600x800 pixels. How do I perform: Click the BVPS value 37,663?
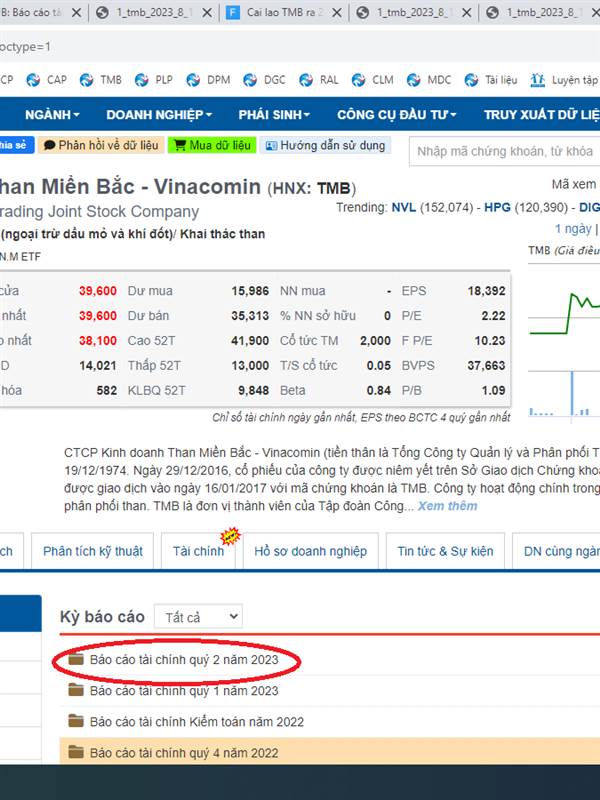(x=486, y=365)
